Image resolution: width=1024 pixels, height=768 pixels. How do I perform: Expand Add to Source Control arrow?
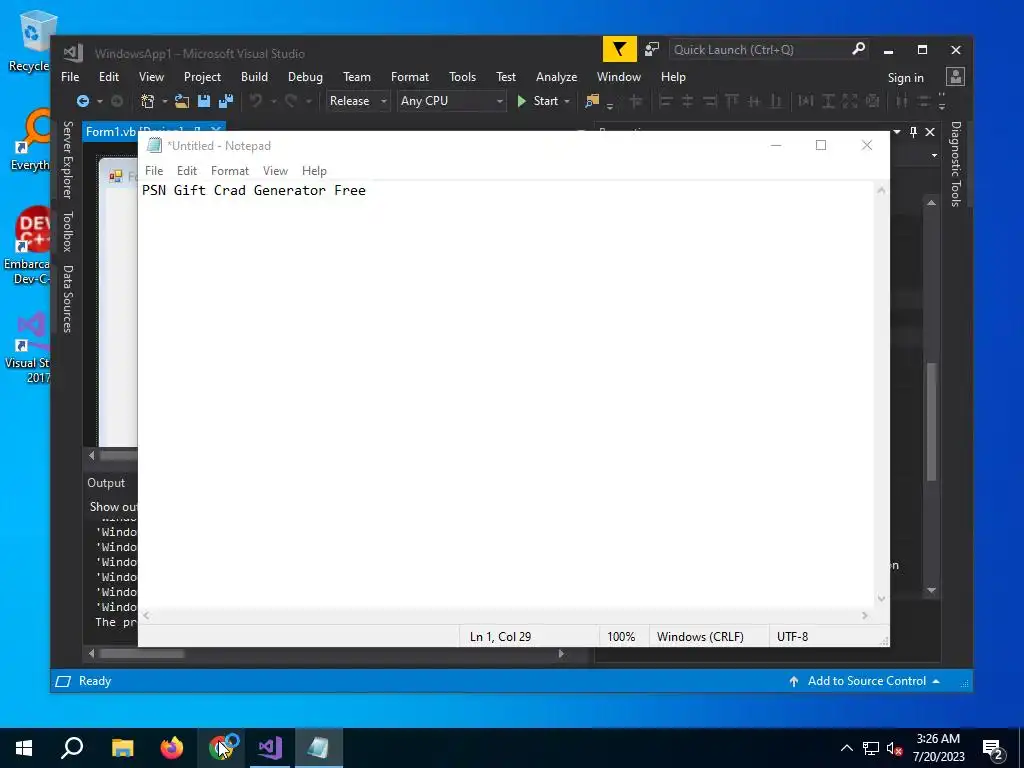[936, 681]
